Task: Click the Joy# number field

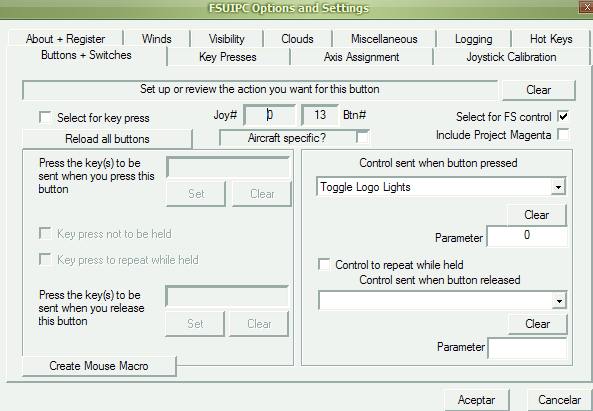Action: [269, 115]
